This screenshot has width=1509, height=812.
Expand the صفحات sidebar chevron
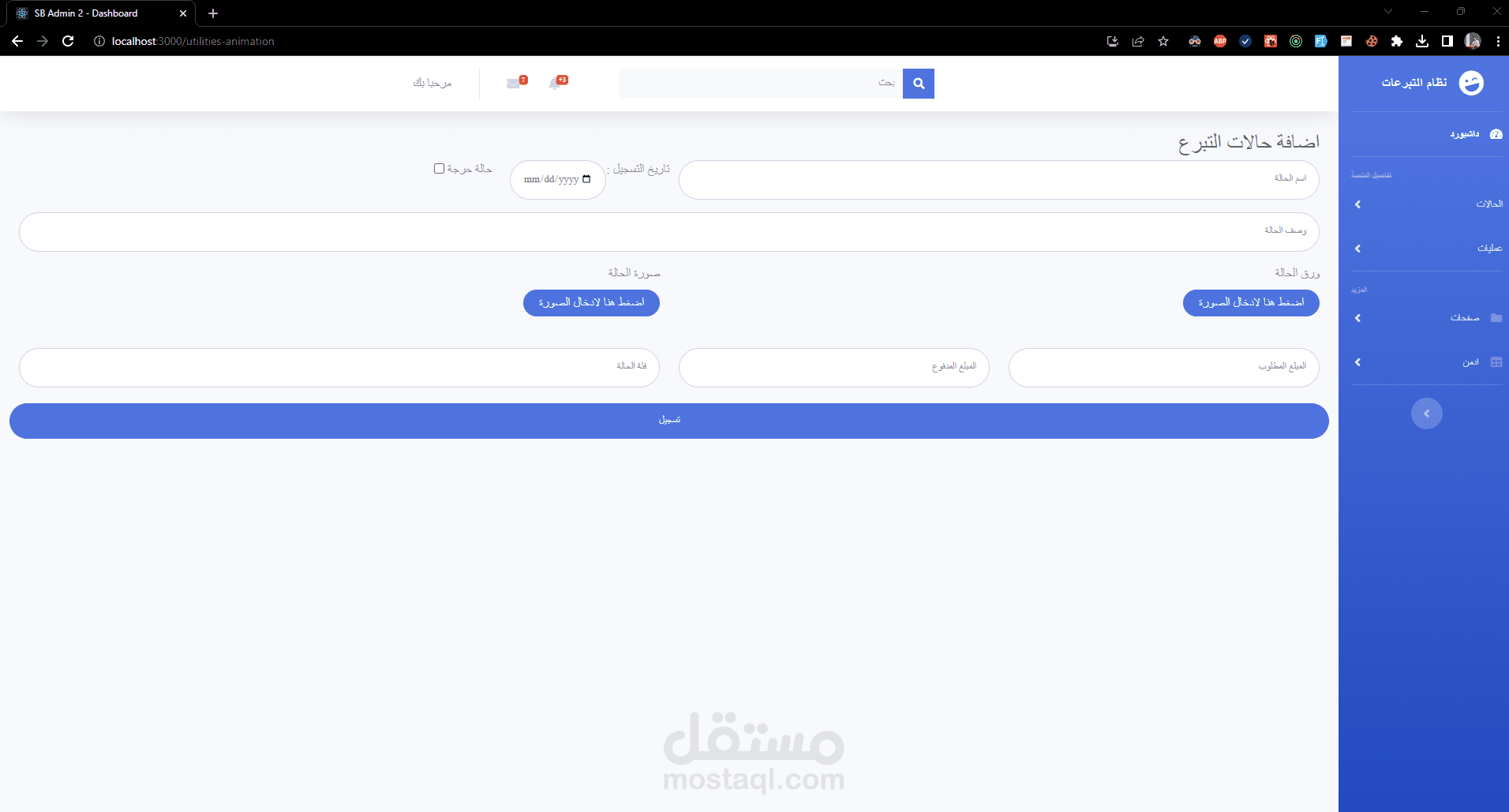click(1357, 318)
